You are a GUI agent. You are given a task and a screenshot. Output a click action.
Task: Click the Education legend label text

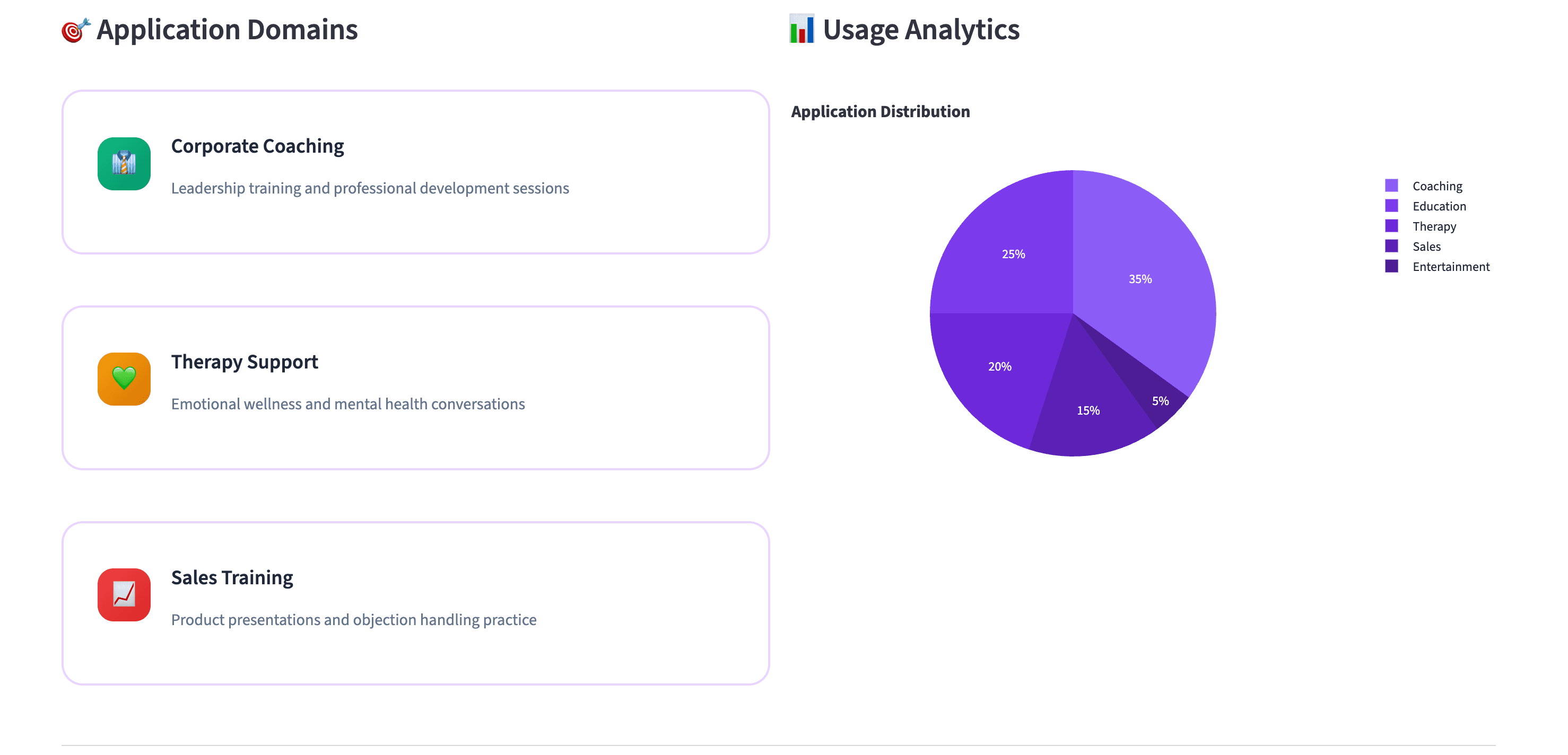(1439, 206)
